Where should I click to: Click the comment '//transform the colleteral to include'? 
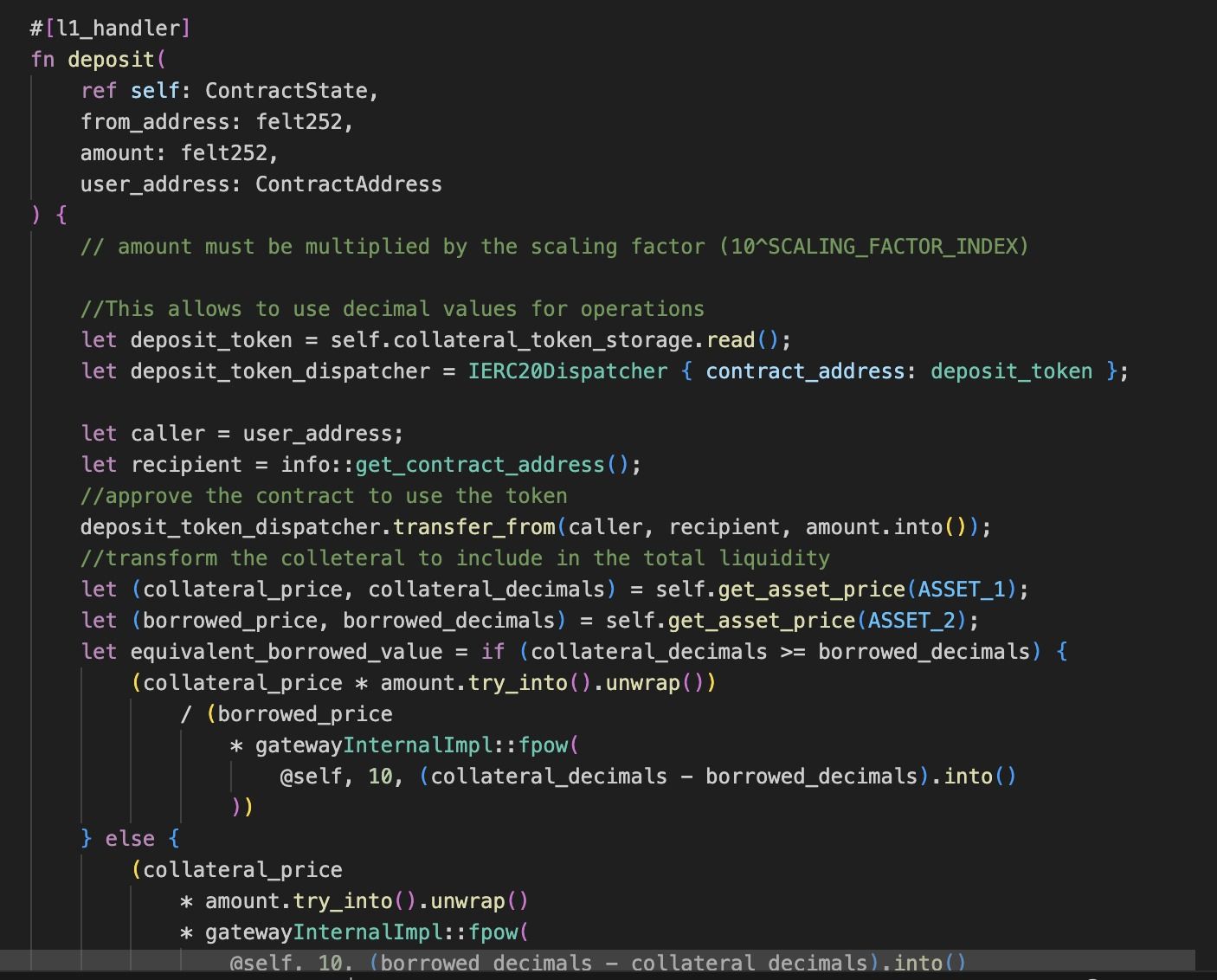pos(455,558)
